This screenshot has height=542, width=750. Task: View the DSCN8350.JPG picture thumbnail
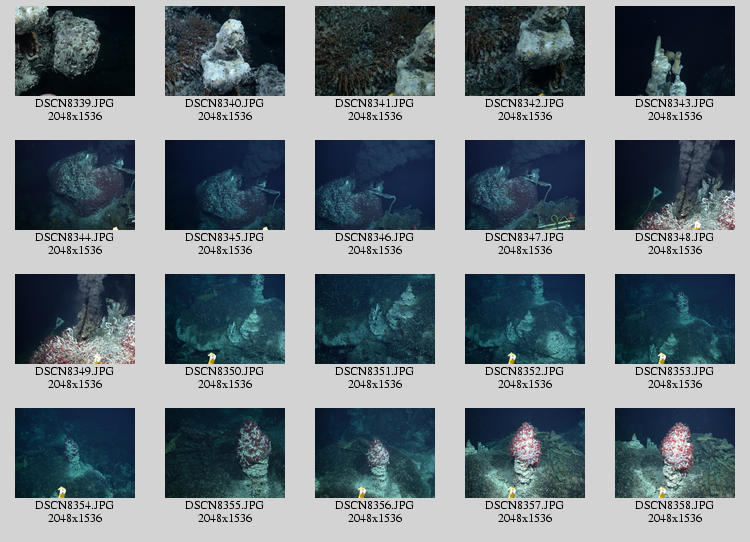click(225, 319)
